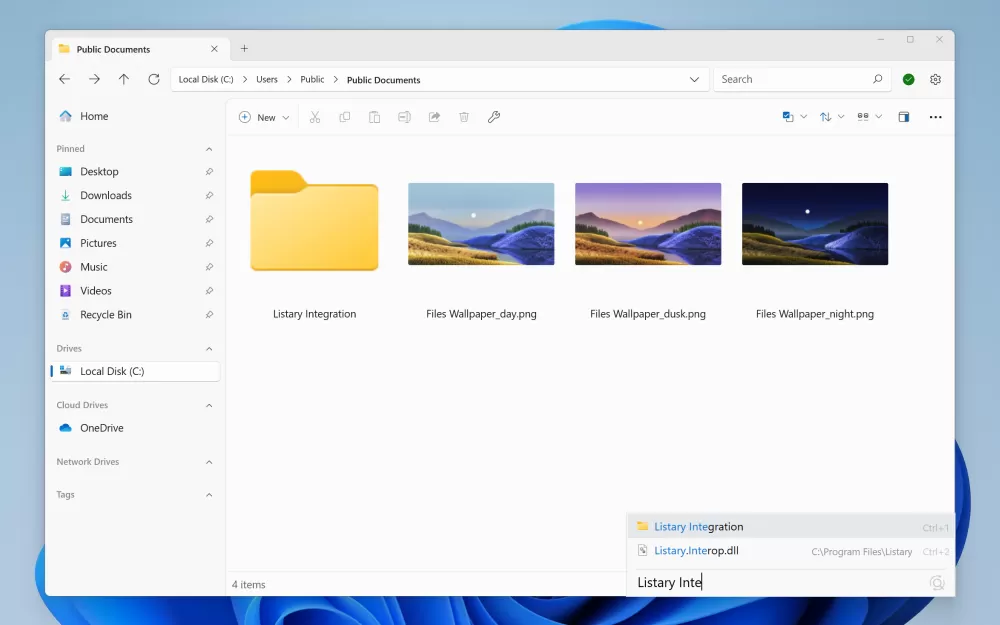The width and height of the screenshot is (1000, 625).
Task: Delete the selected item with trash icon
Action: (464, 117)
